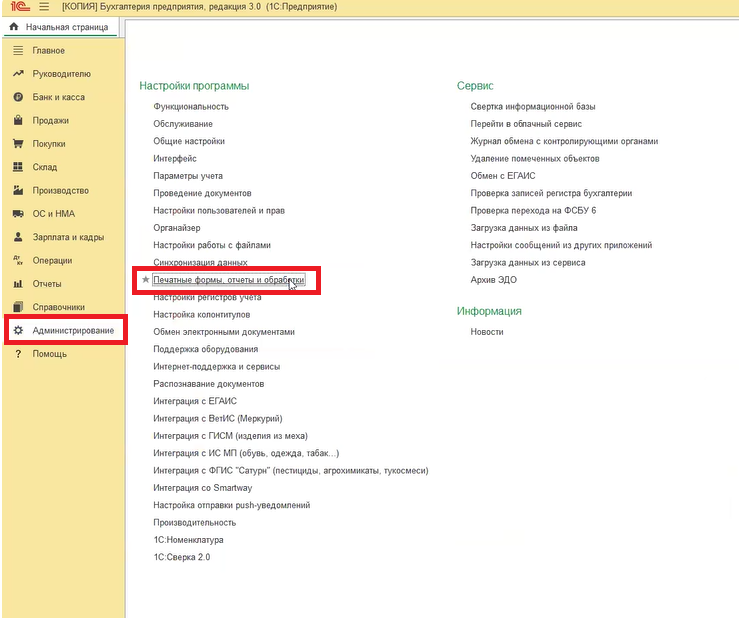Open Печатные формы, отчеты и обработки

point(229,280)
